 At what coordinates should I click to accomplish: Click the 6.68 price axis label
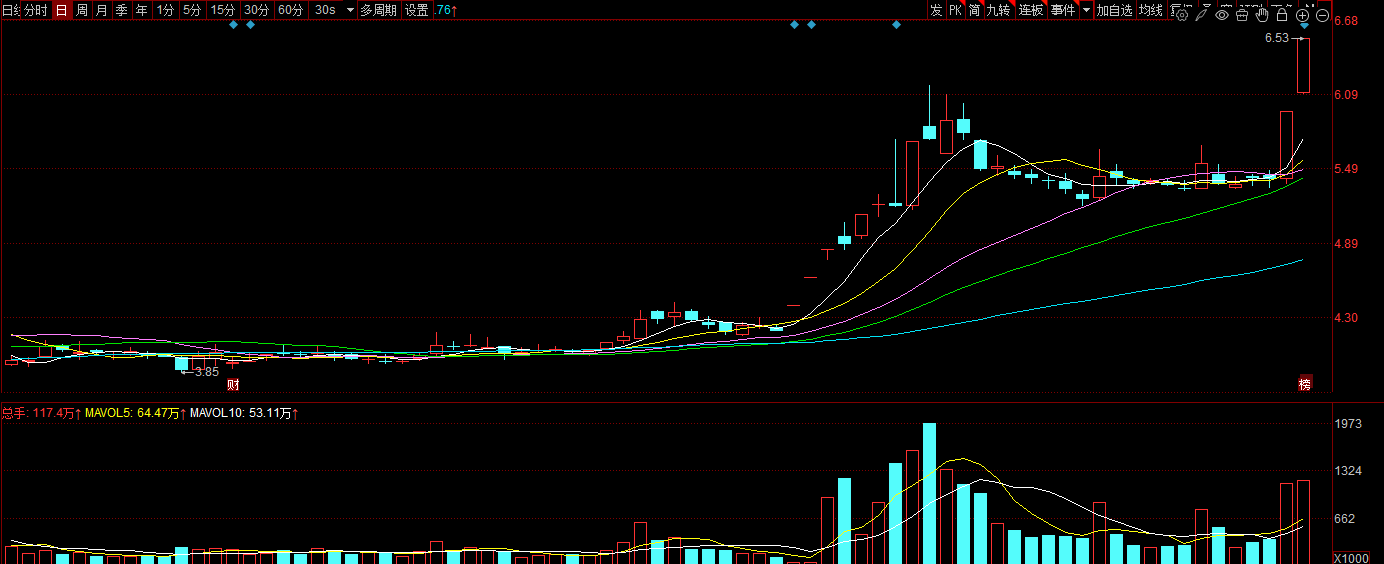(1345, 21)
